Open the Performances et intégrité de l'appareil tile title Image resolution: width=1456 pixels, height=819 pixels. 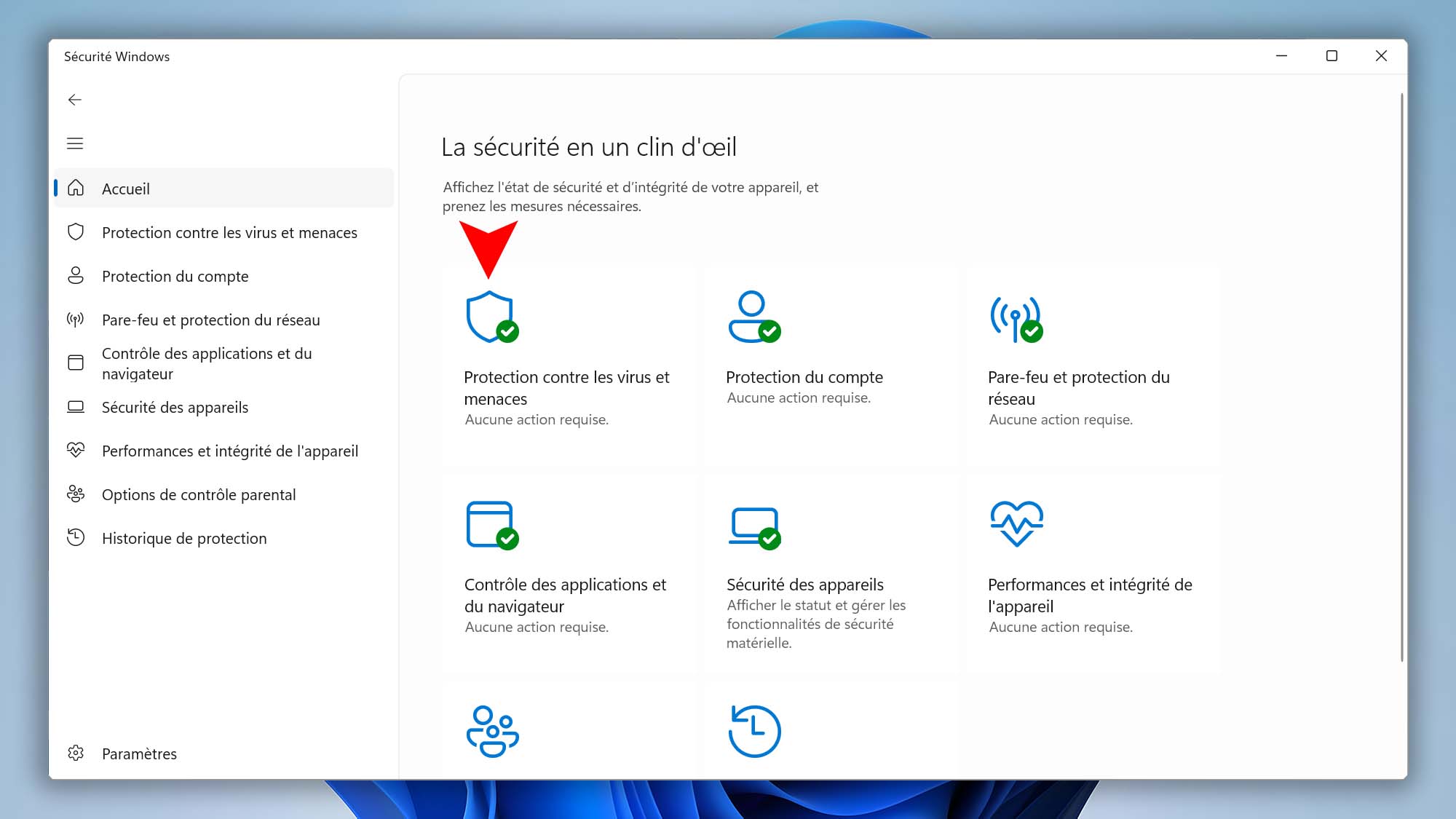(1090, 596)
